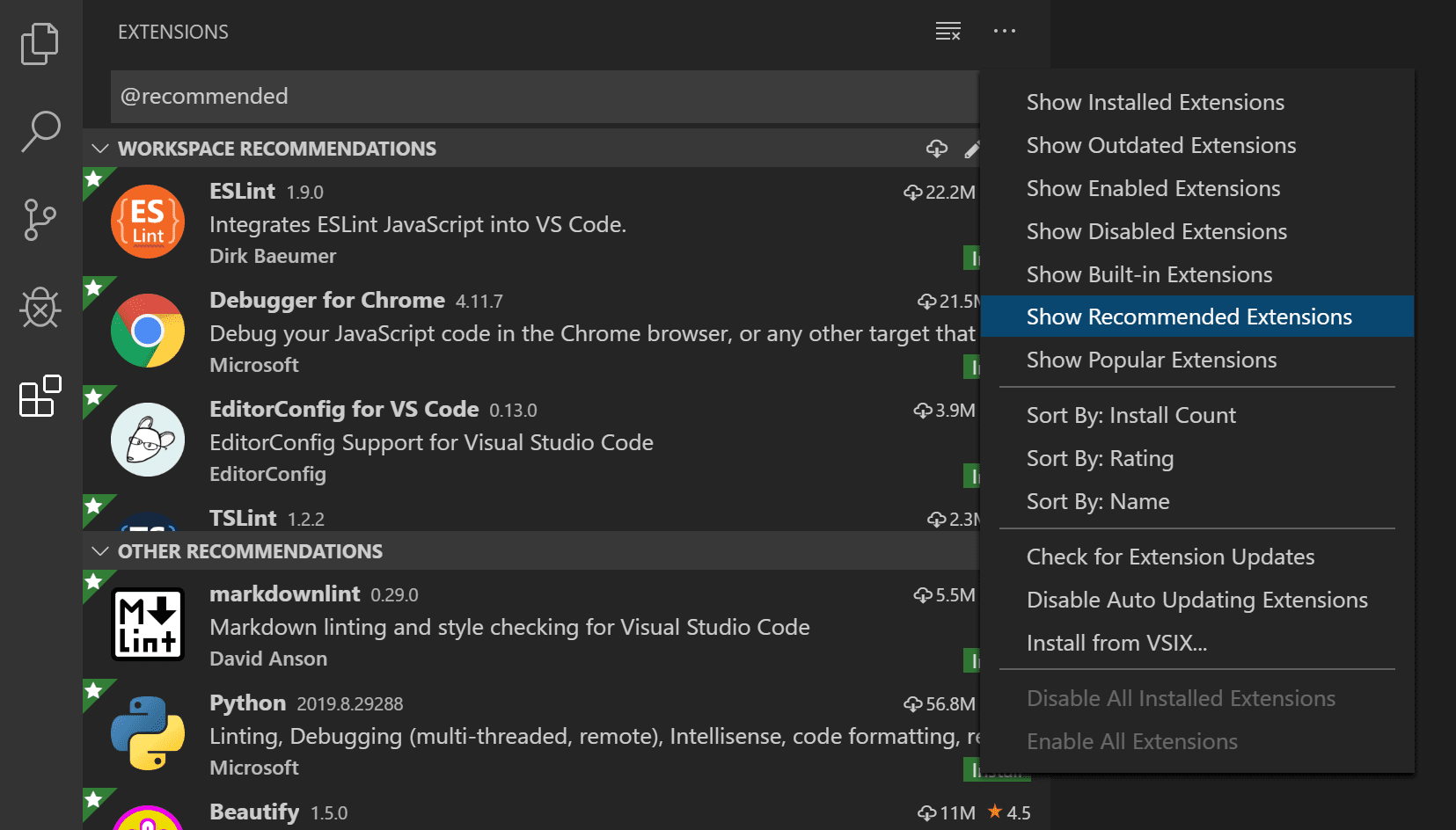Open the Debug view icon
Screen dimensions: 1456x830
[40, 308]
